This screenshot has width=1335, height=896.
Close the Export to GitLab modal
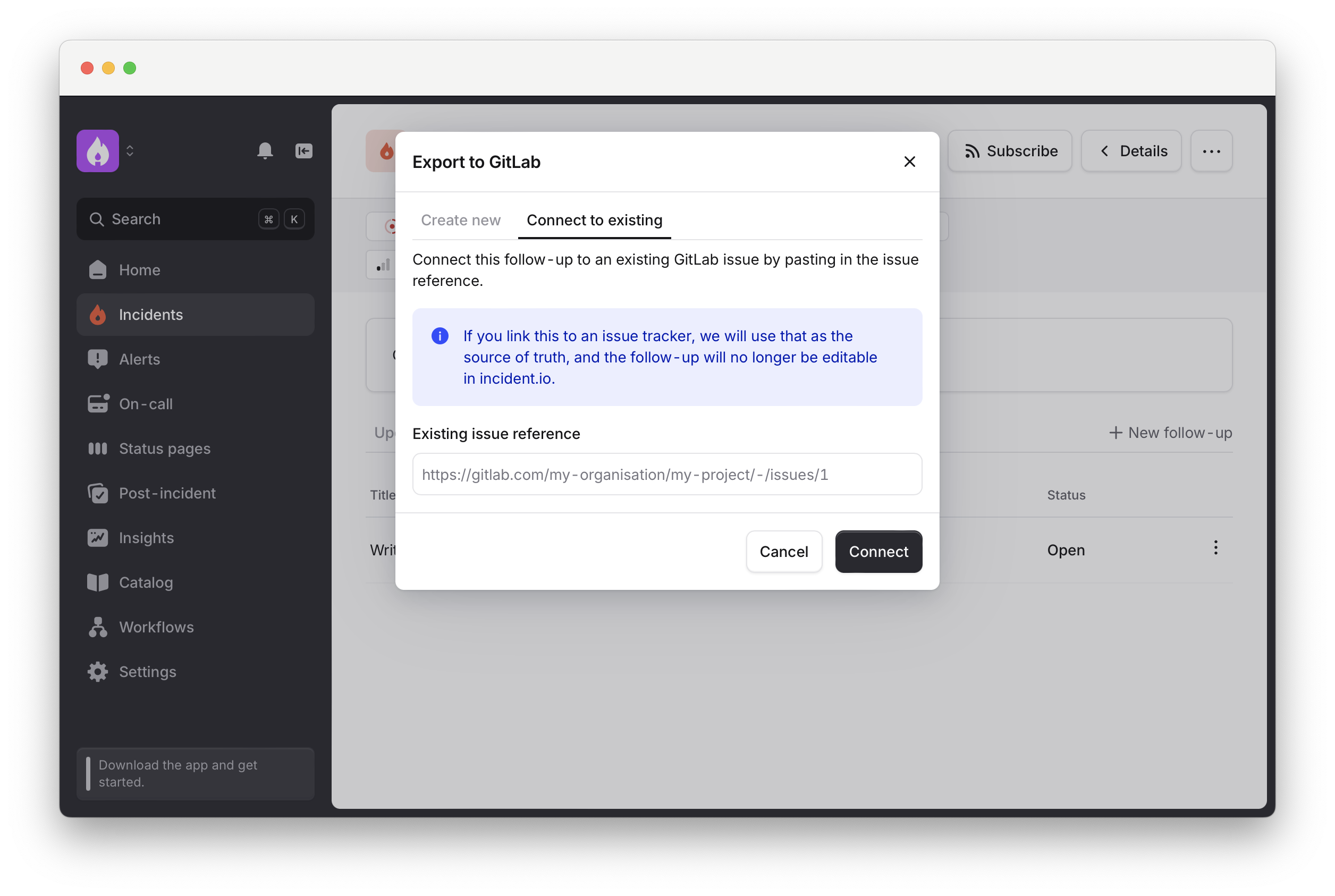[909, 162]
